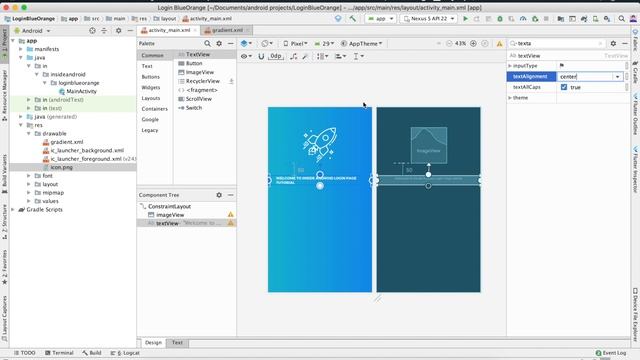The height and width of the screenshot is (360, 640).
Task: Expand the manifests folder
Action: coord(21,49)
